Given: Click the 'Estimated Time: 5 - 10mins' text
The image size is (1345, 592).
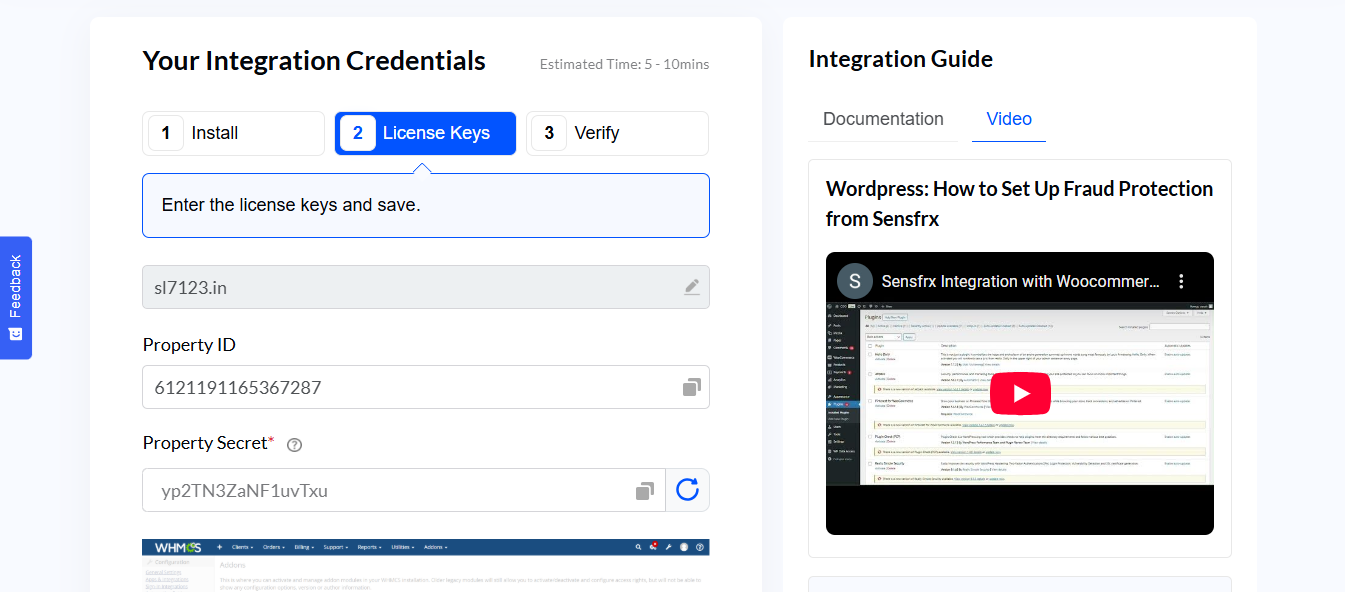Looking at the screenshot, I should click(x=624, y=64).
